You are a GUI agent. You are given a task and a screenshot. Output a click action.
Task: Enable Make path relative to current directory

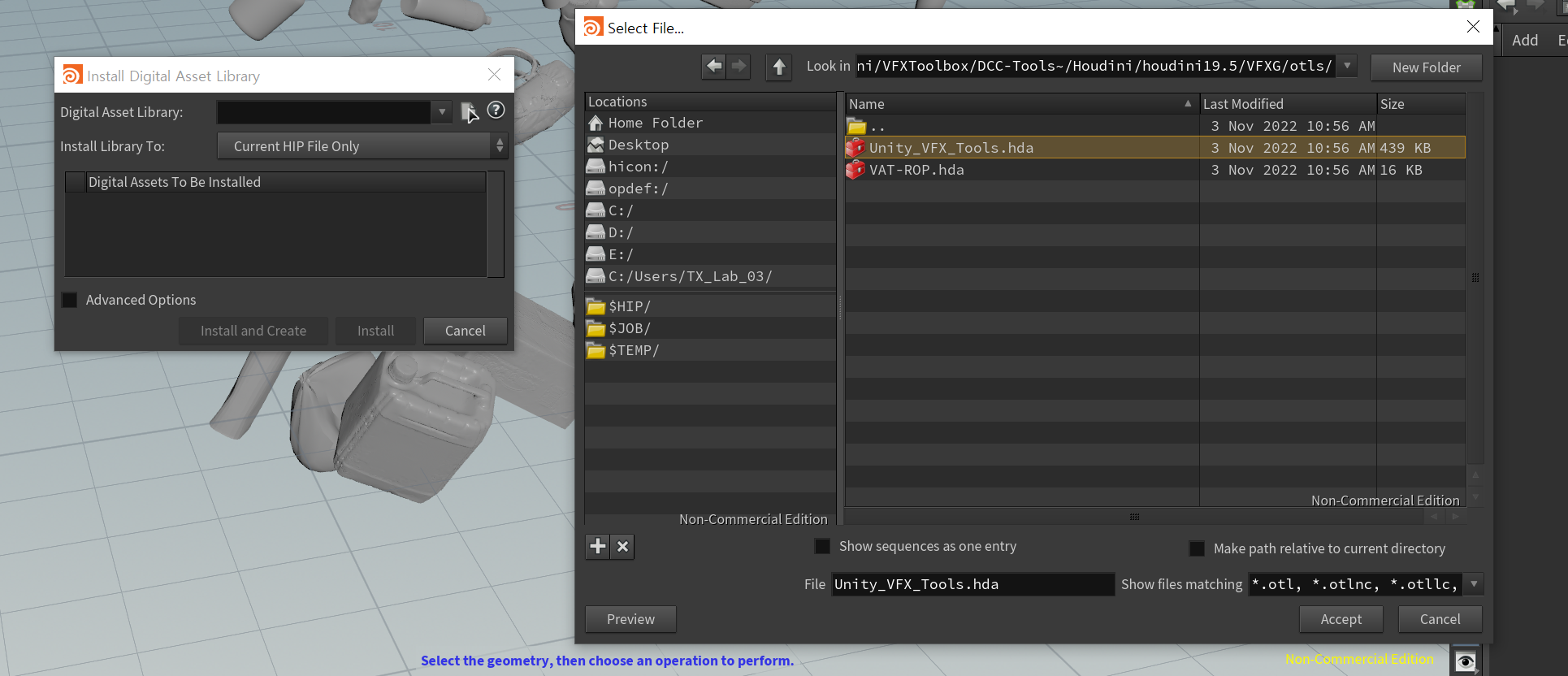coord(1197,548)
